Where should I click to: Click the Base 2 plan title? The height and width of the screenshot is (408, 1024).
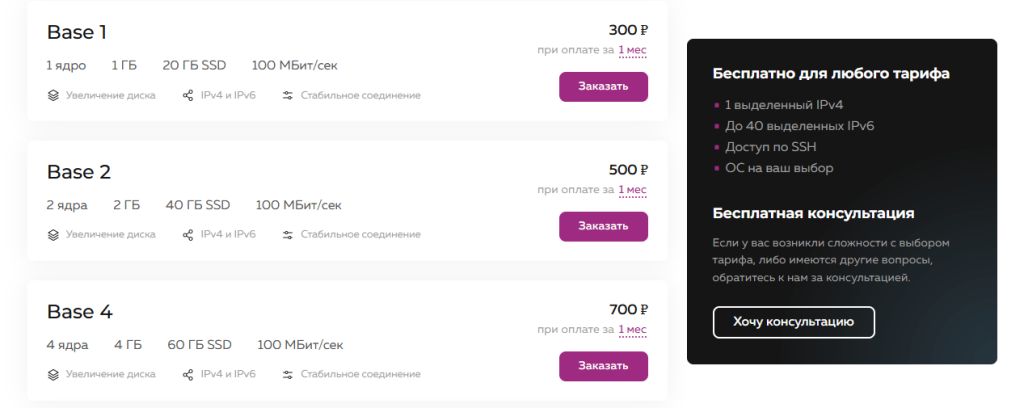(79, 172)
